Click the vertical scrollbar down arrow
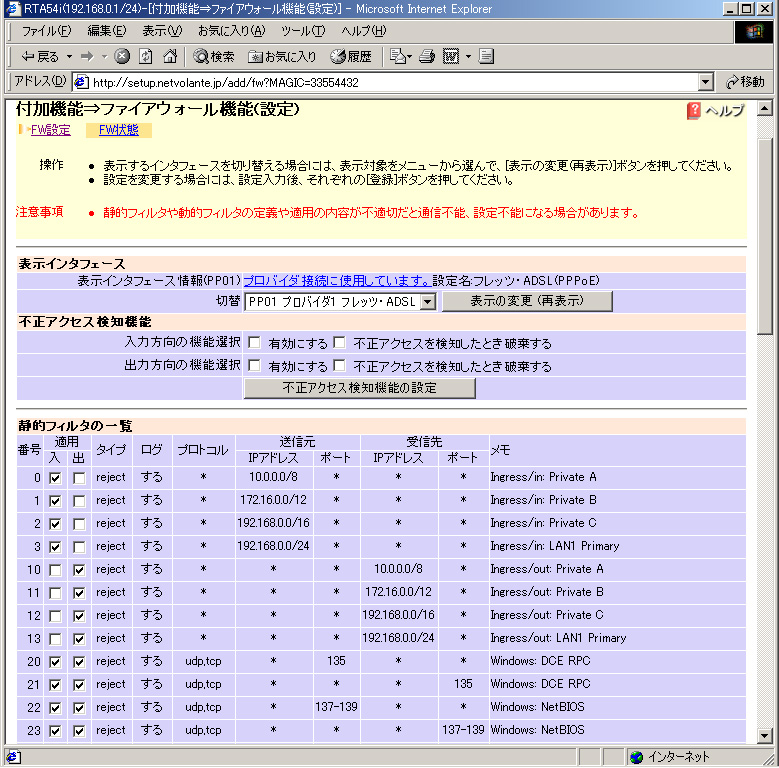 [765, 734]
